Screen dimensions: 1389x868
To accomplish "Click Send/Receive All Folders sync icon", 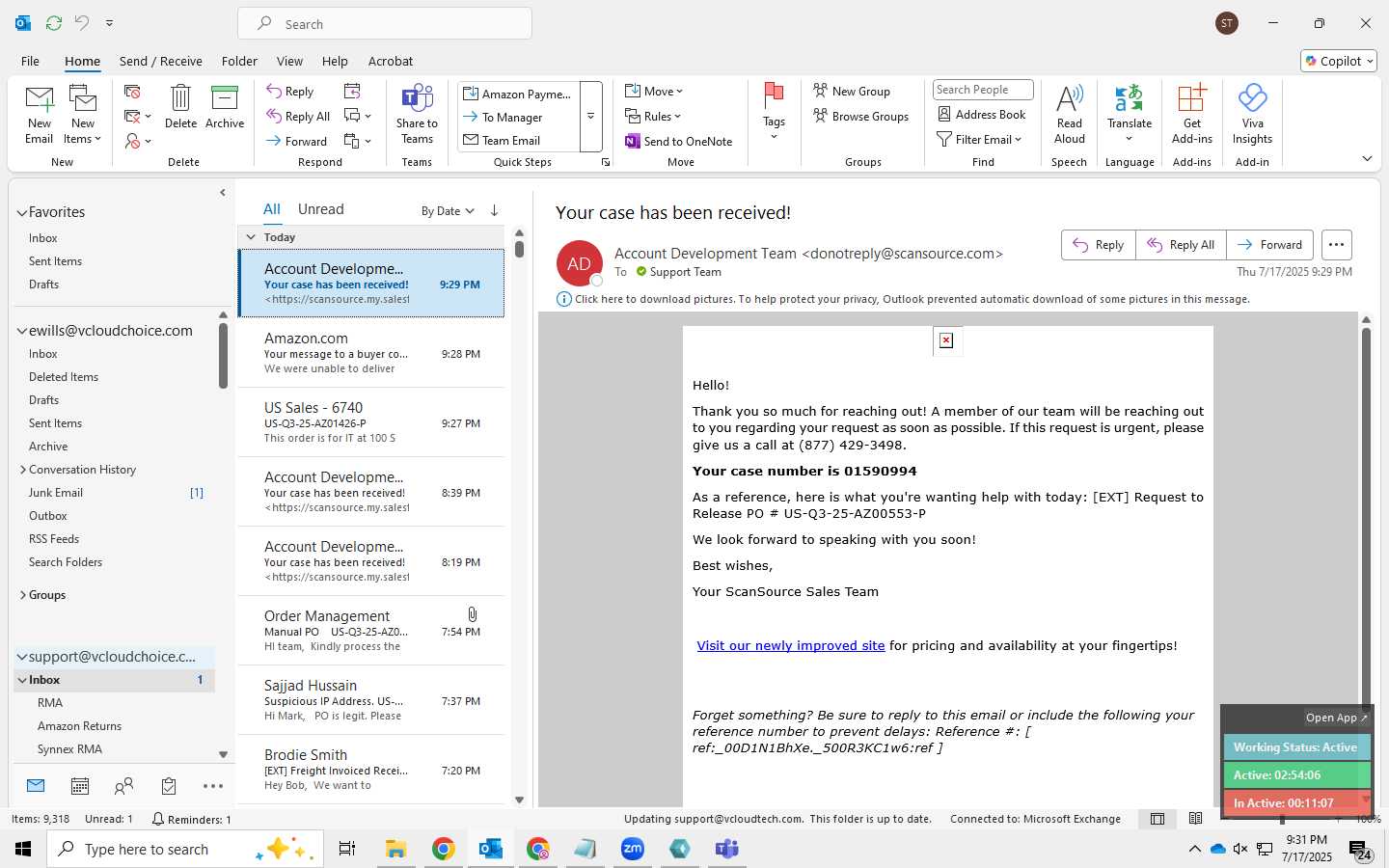I will (x=54, y=22).
